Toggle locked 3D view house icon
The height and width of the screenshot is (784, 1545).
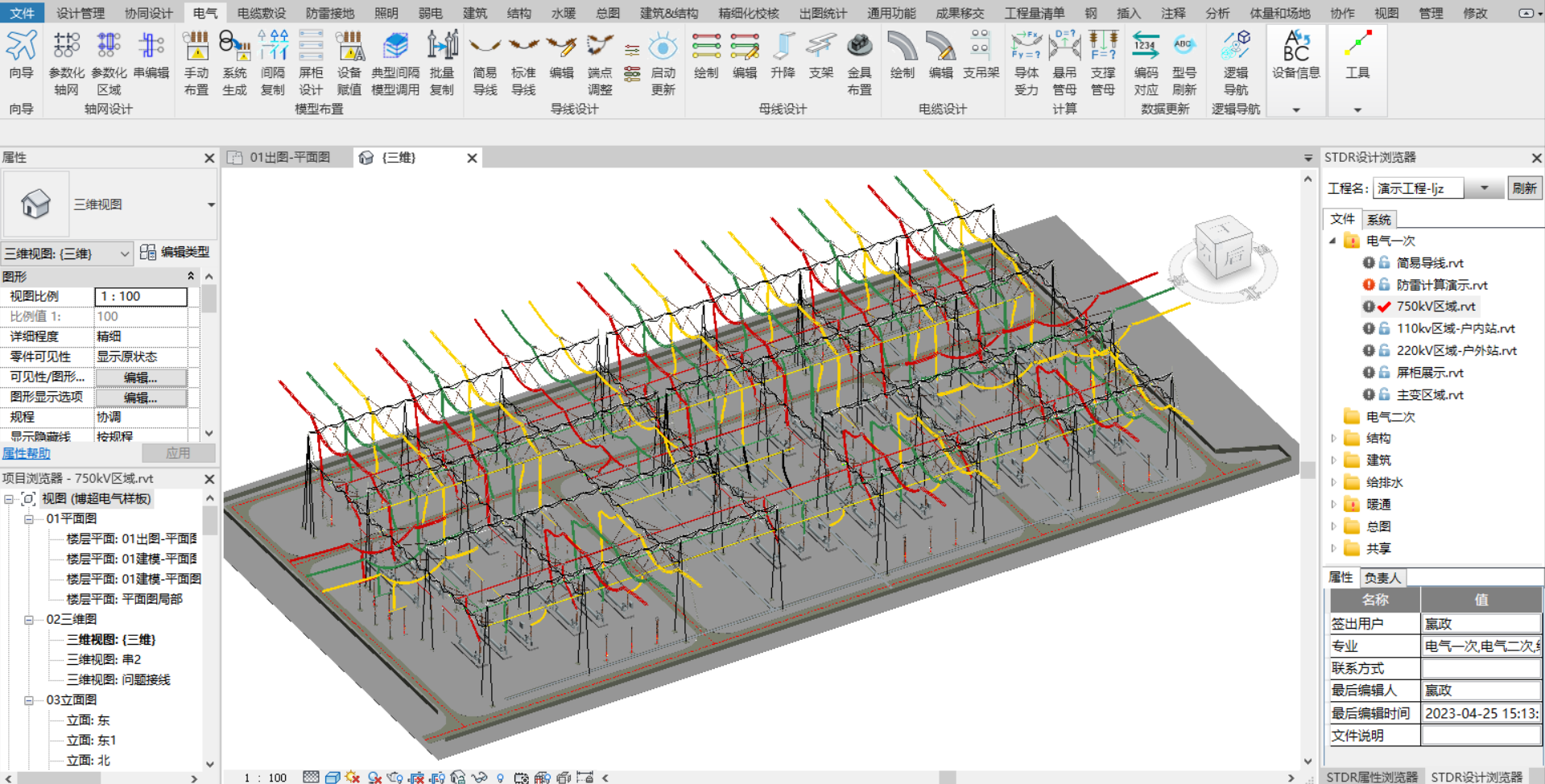[x=458, y=777]
